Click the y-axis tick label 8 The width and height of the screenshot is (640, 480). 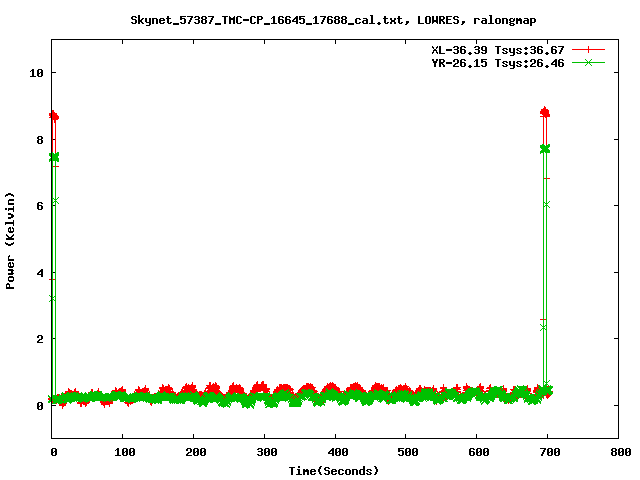click(40, 140)
